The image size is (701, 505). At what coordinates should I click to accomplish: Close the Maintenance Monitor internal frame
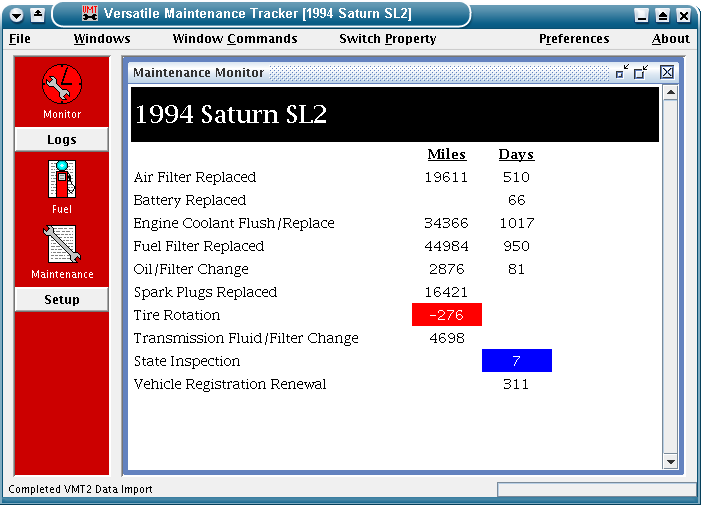pos(667,72)
